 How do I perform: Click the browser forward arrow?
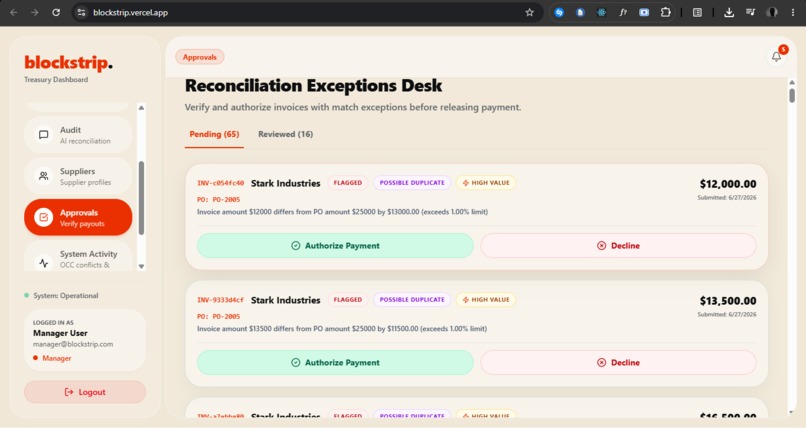(34, 12)
